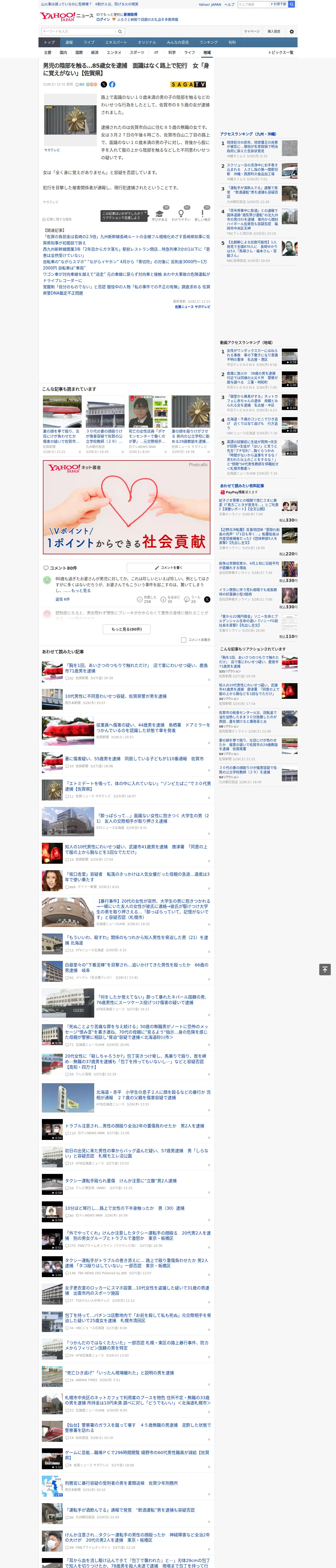The width and height of the screenshot is (336, 1568).
Task: Click もっと見る(80件) button
Action: click(127, 629)
